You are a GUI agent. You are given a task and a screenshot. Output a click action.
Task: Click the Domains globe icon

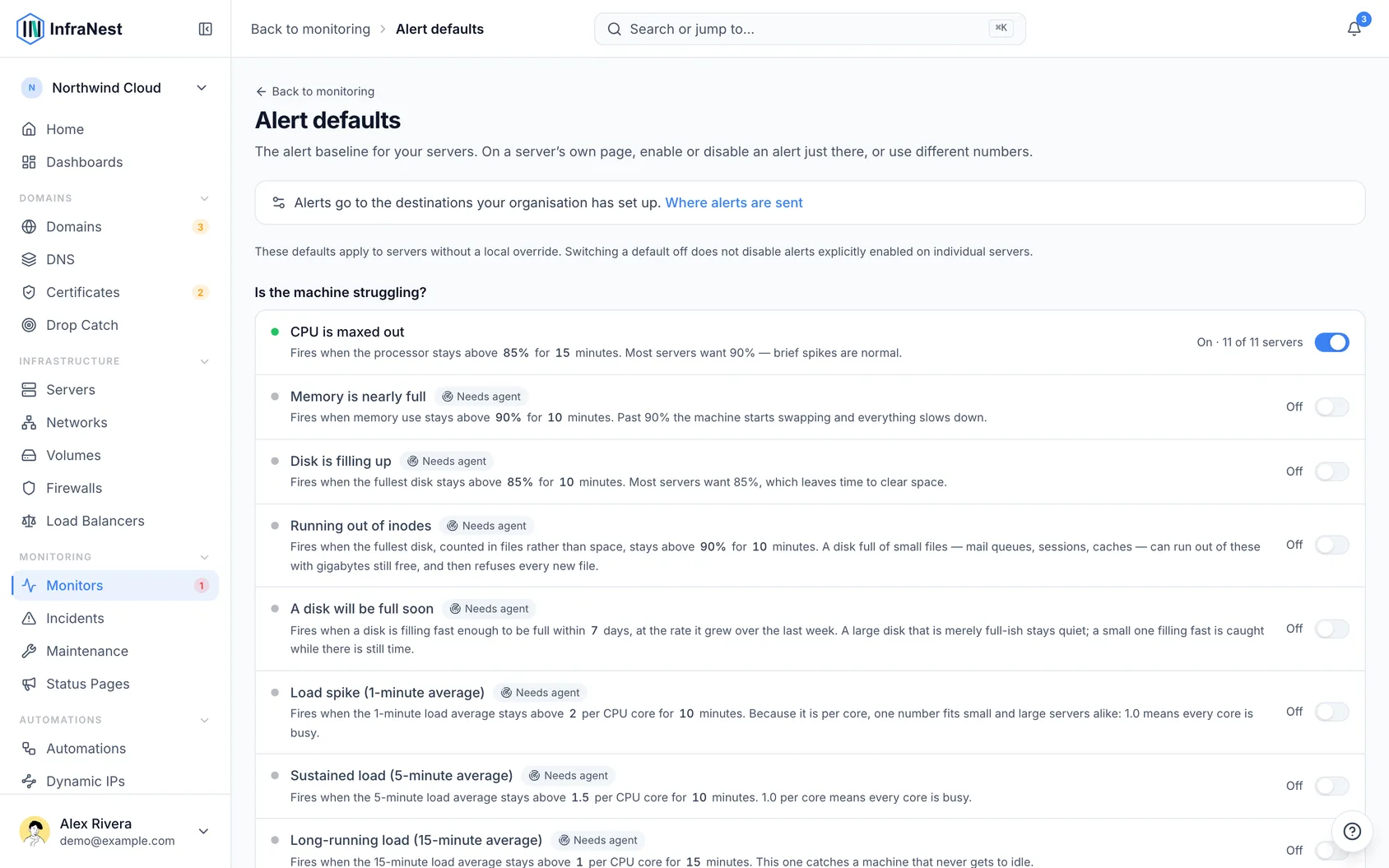(29, 226)
